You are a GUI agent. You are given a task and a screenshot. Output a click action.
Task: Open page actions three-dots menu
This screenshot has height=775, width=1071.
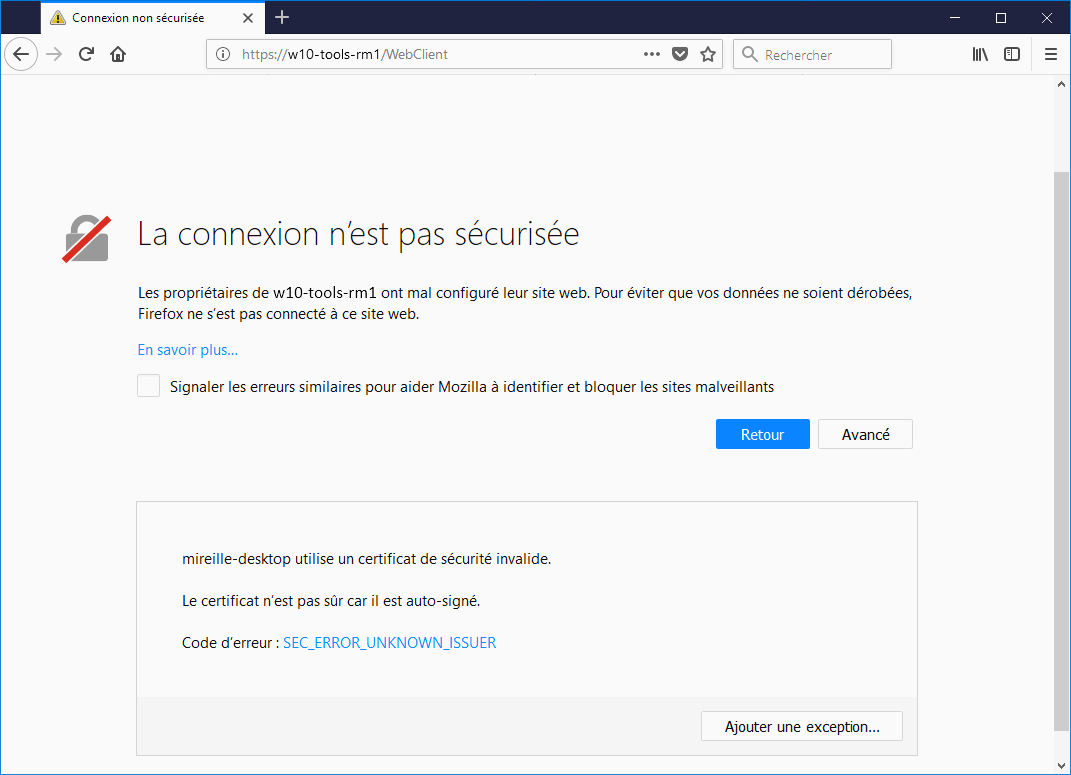[x=652, y=54]
